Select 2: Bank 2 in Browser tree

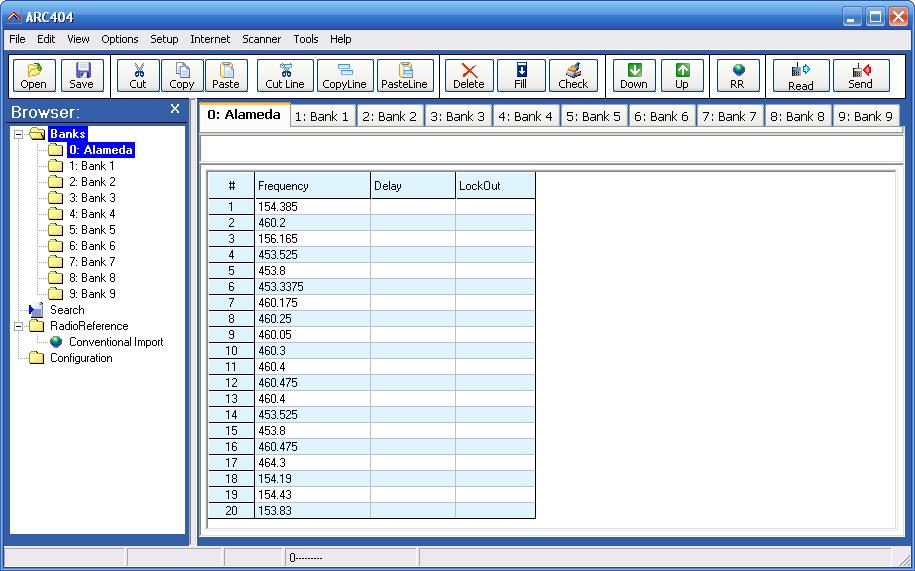[92, 182]
